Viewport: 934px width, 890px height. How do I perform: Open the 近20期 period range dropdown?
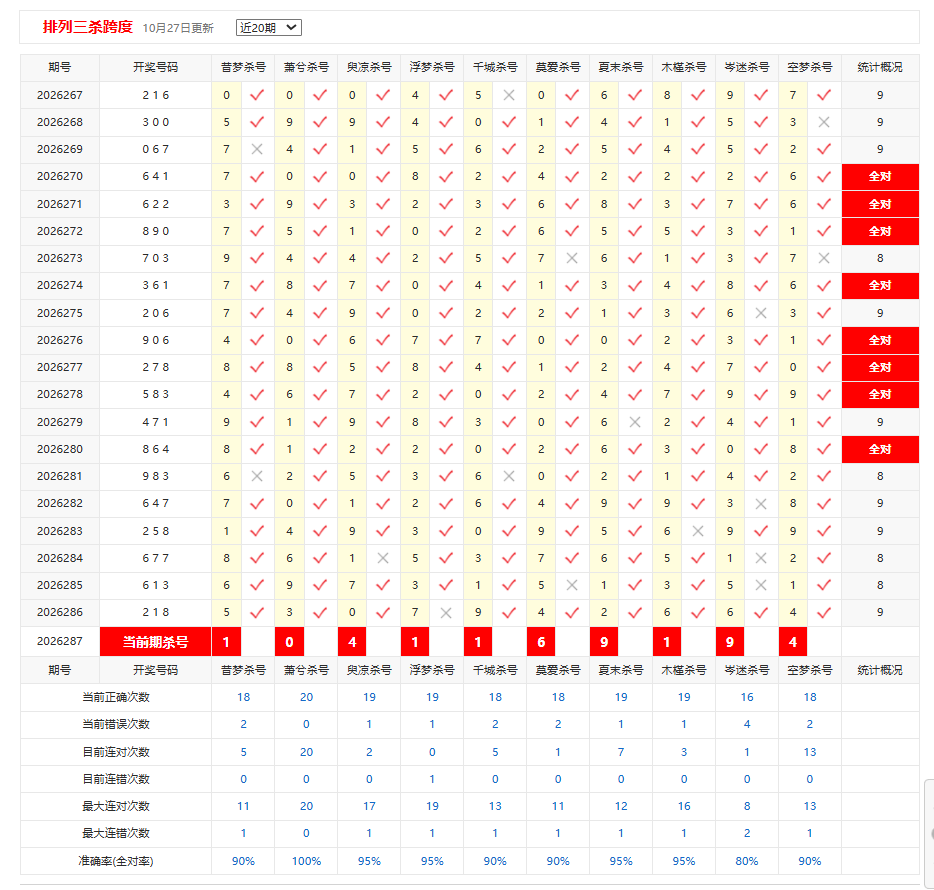pos(269,27)
